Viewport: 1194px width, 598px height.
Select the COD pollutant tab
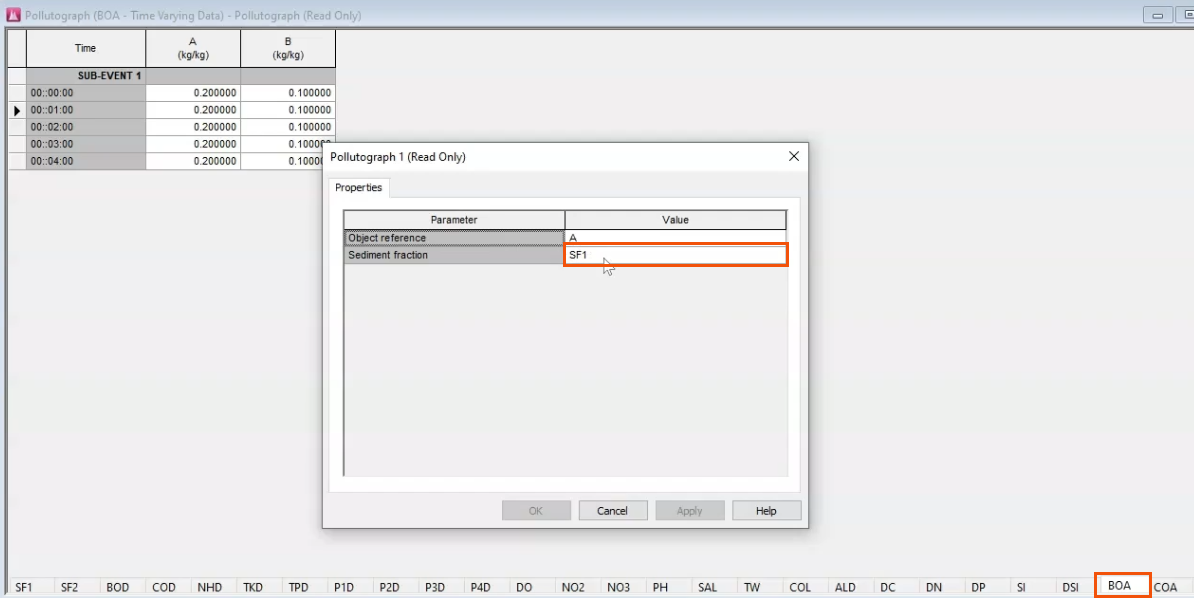pyautogui.click(x=164, y=587)
